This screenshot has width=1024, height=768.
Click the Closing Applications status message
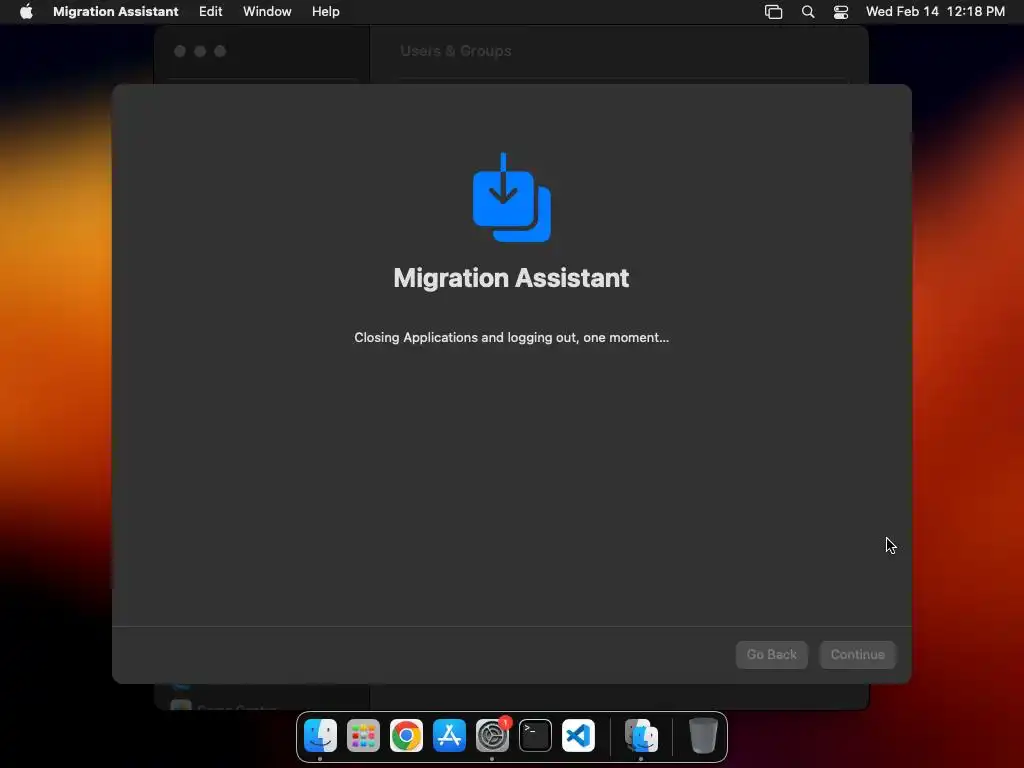[x=511, y=338]
